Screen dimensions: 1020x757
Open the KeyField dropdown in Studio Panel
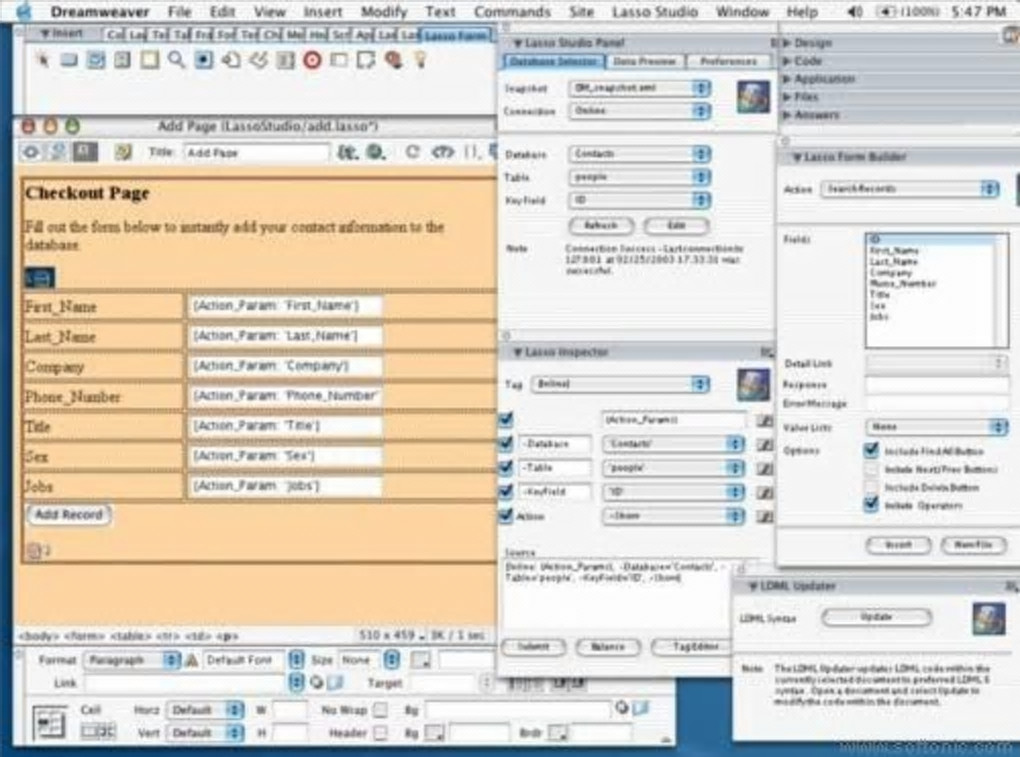639,200
